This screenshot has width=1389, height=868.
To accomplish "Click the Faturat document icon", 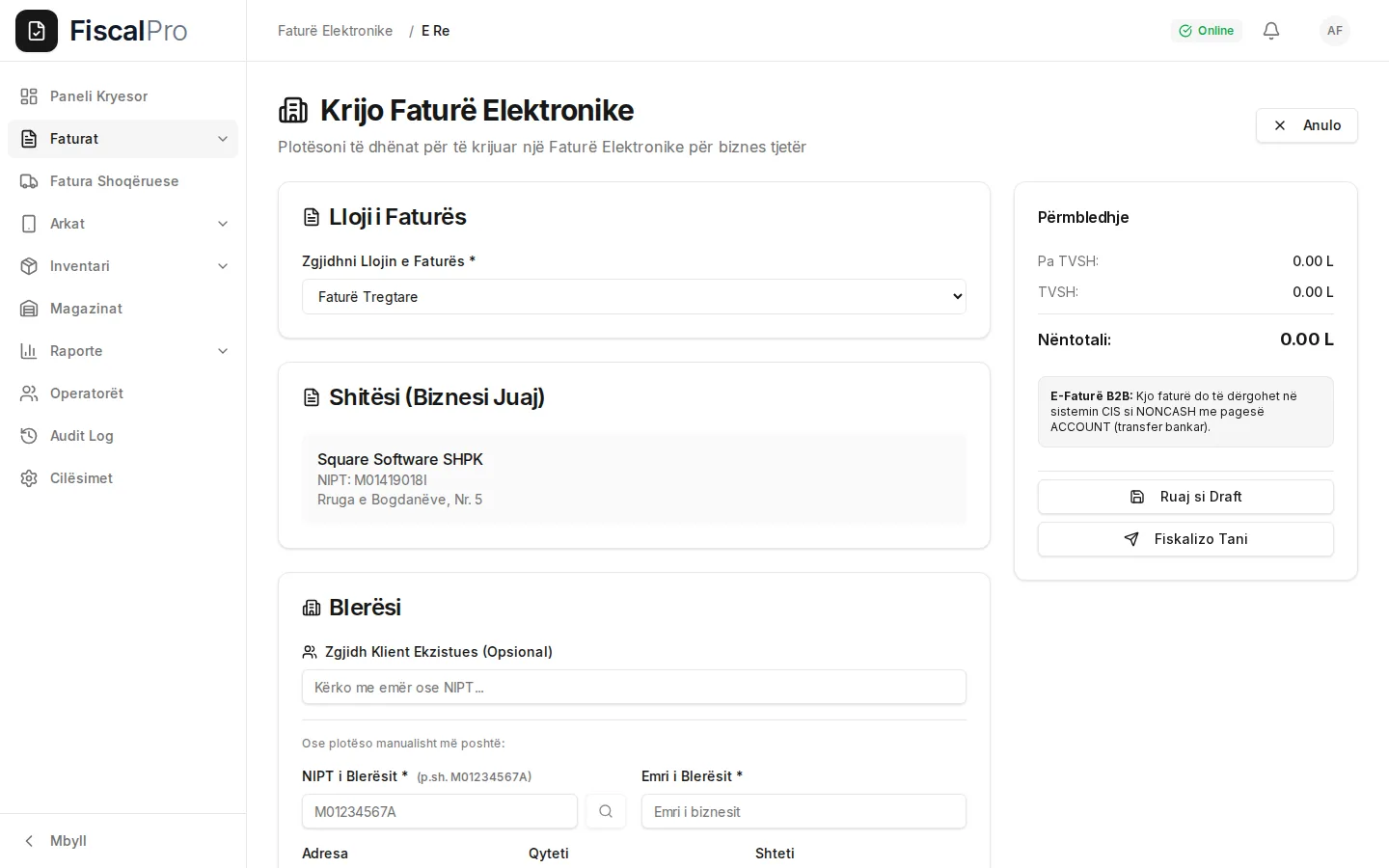I will tap(29, 139).
